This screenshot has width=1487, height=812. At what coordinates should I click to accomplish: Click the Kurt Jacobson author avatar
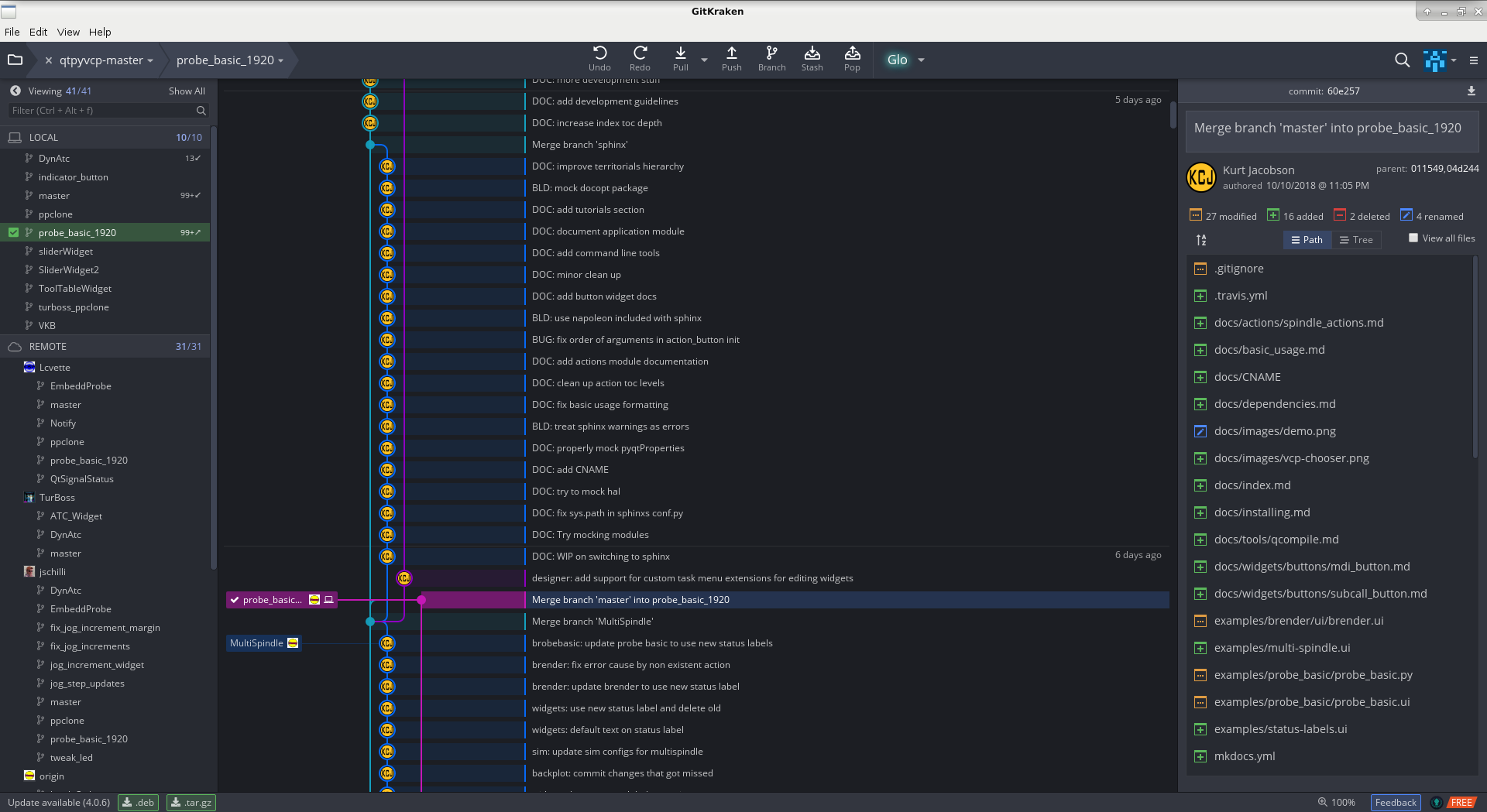[x=1201, y=177]
